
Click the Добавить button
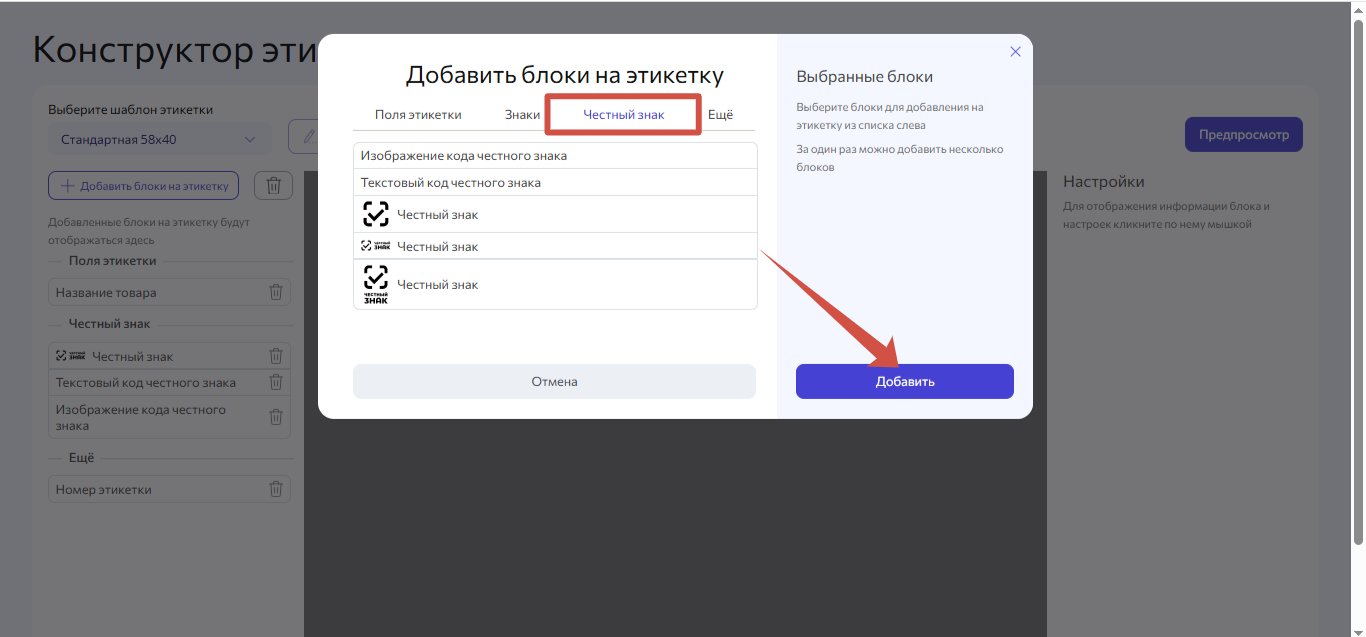905,381
